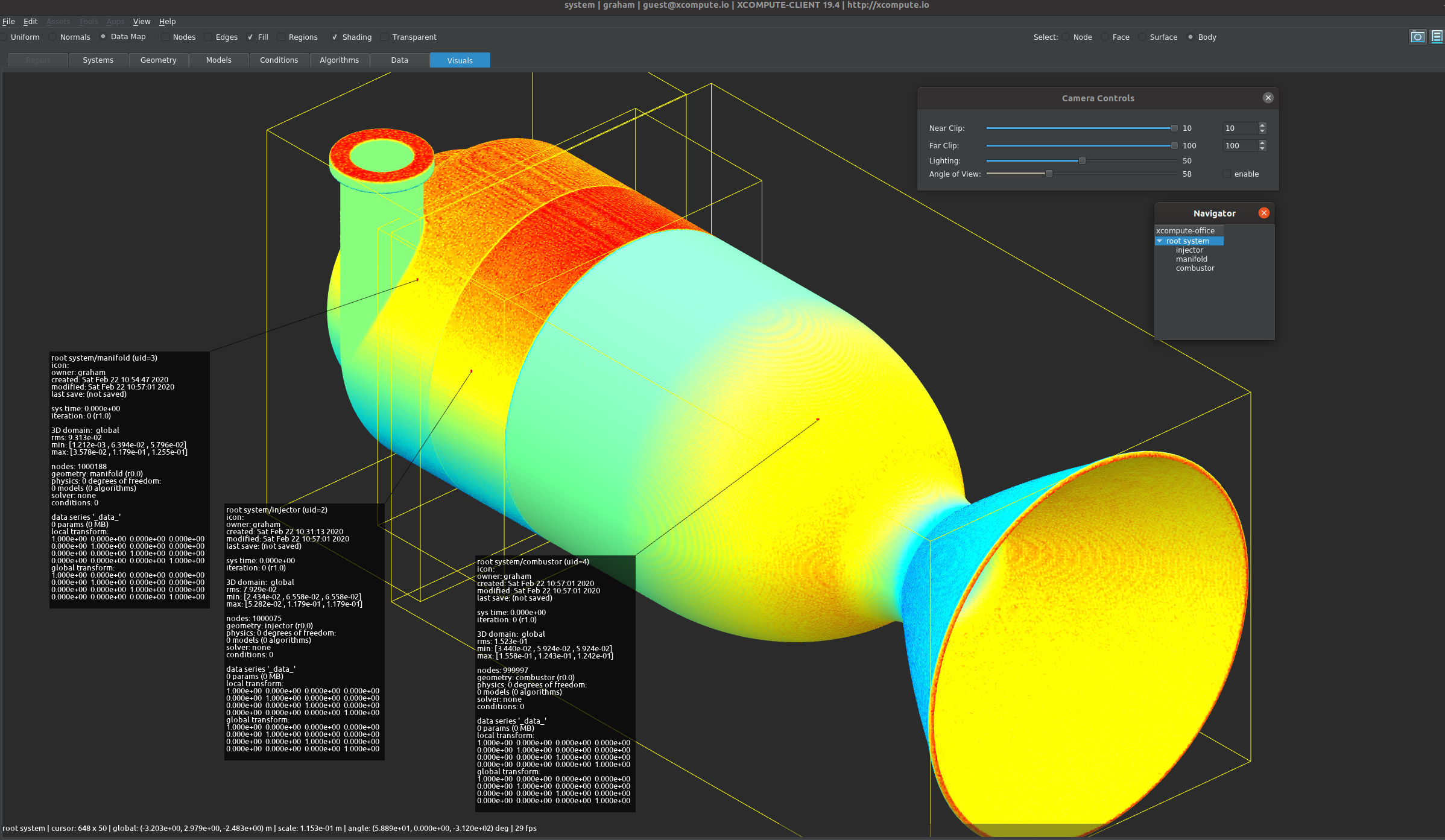Open the Help menu
This screenshot has width=1445, height=840.
[x=167, y=22]
